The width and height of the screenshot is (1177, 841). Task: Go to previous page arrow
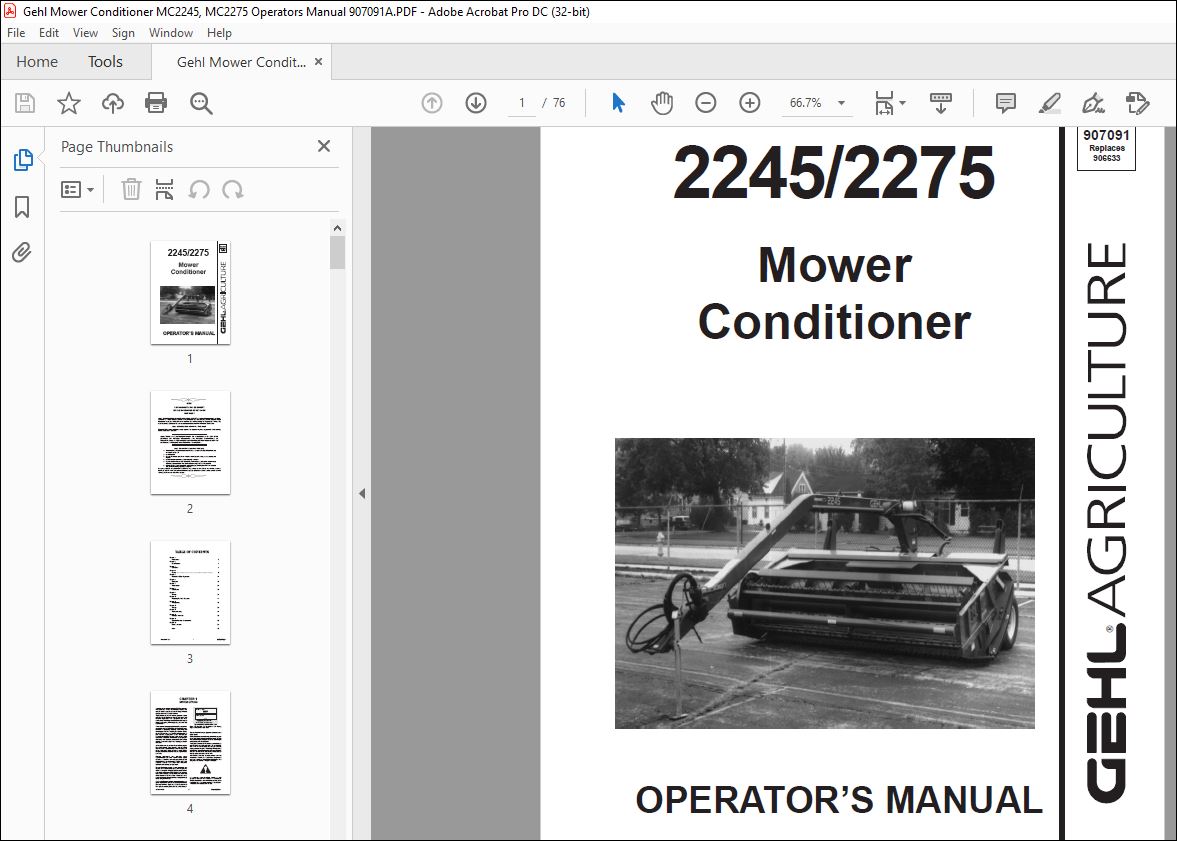[432, 103]
